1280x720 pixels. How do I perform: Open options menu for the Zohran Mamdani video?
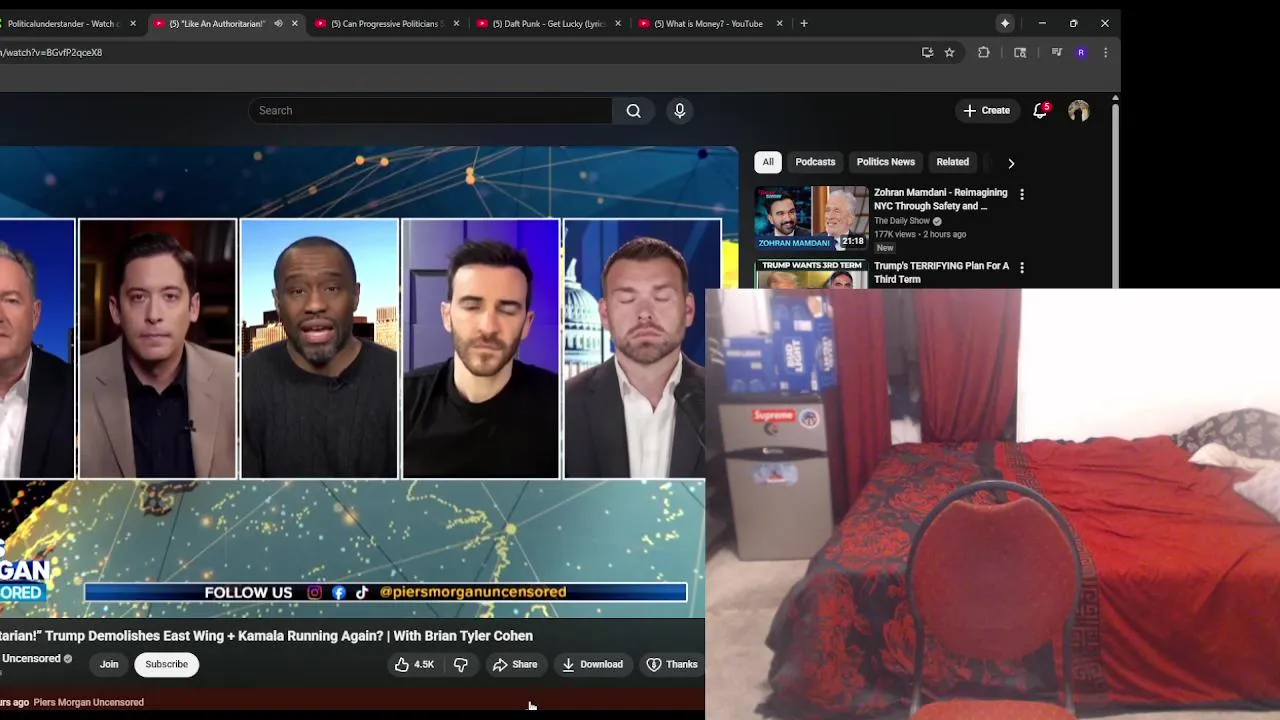1021,194
